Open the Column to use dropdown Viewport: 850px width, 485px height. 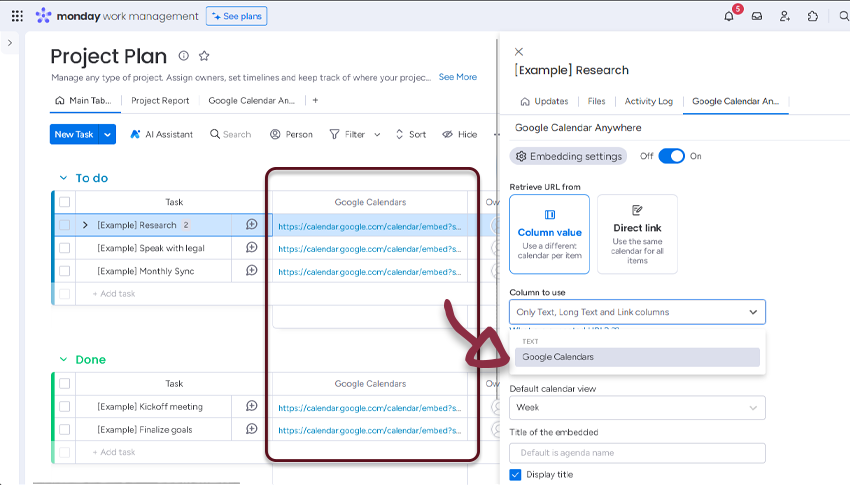(637, 312)
